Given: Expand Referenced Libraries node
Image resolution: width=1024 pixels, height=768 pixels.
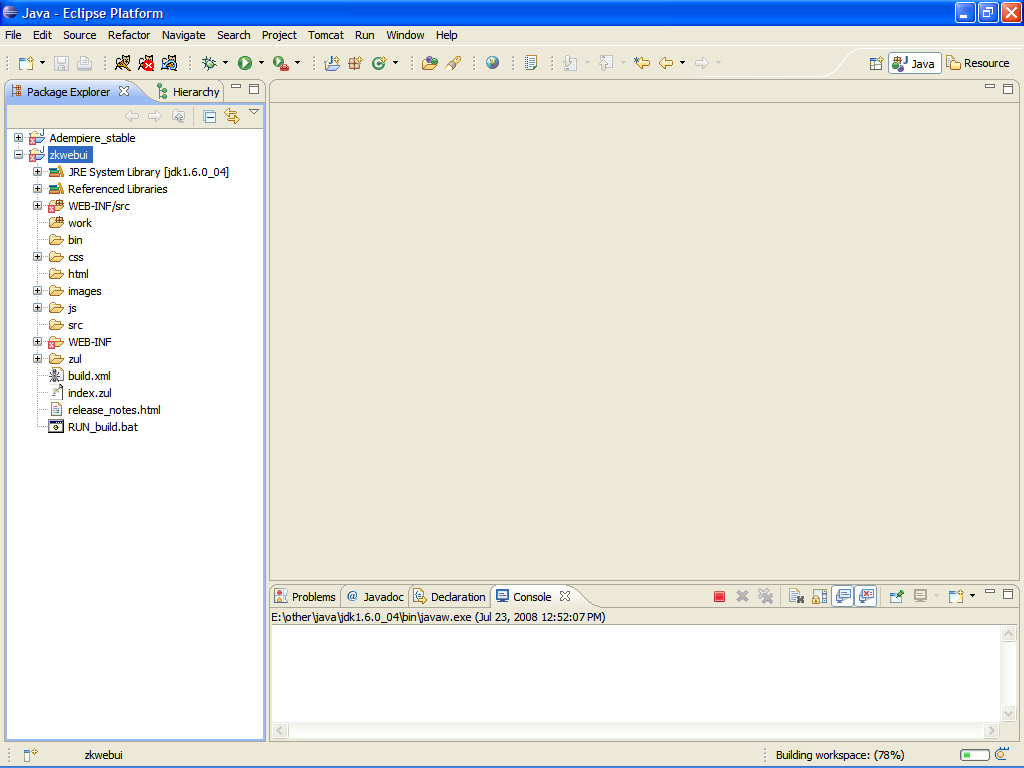Looking at the screenshot, I should pos(37,189).
